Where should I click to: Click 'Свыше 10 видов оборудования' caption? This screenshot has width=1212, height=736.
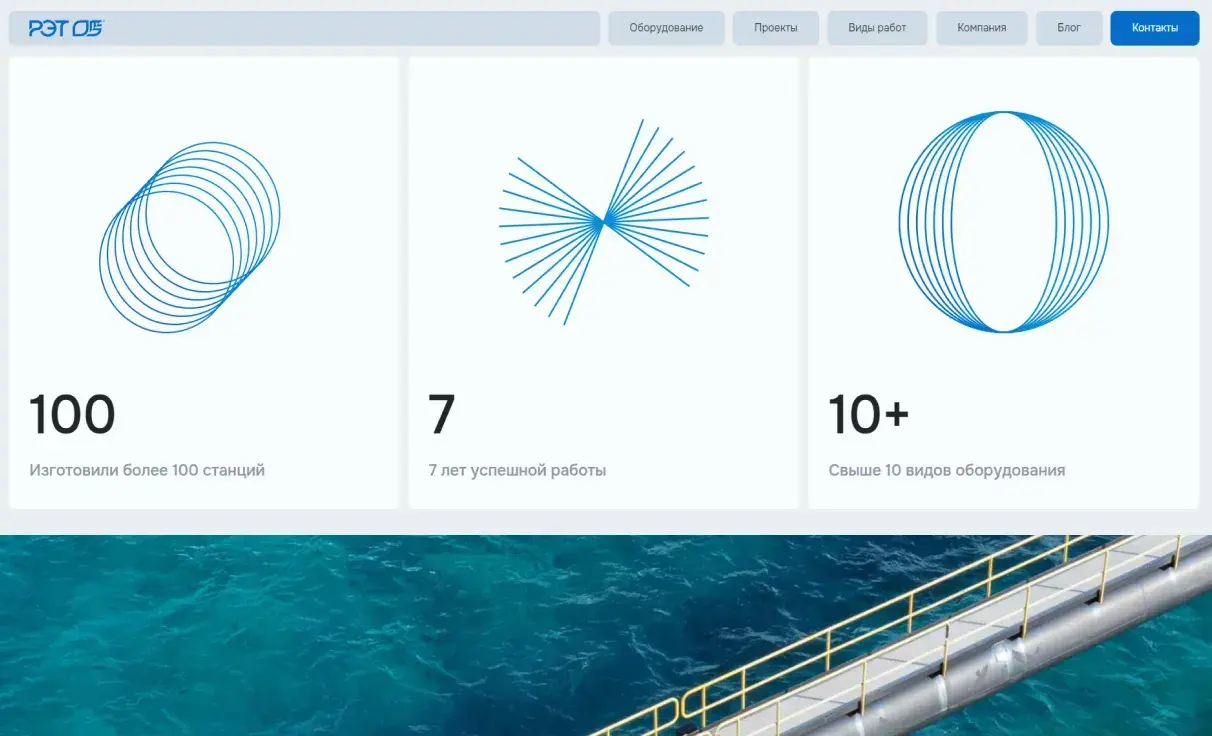pos(946,470)
